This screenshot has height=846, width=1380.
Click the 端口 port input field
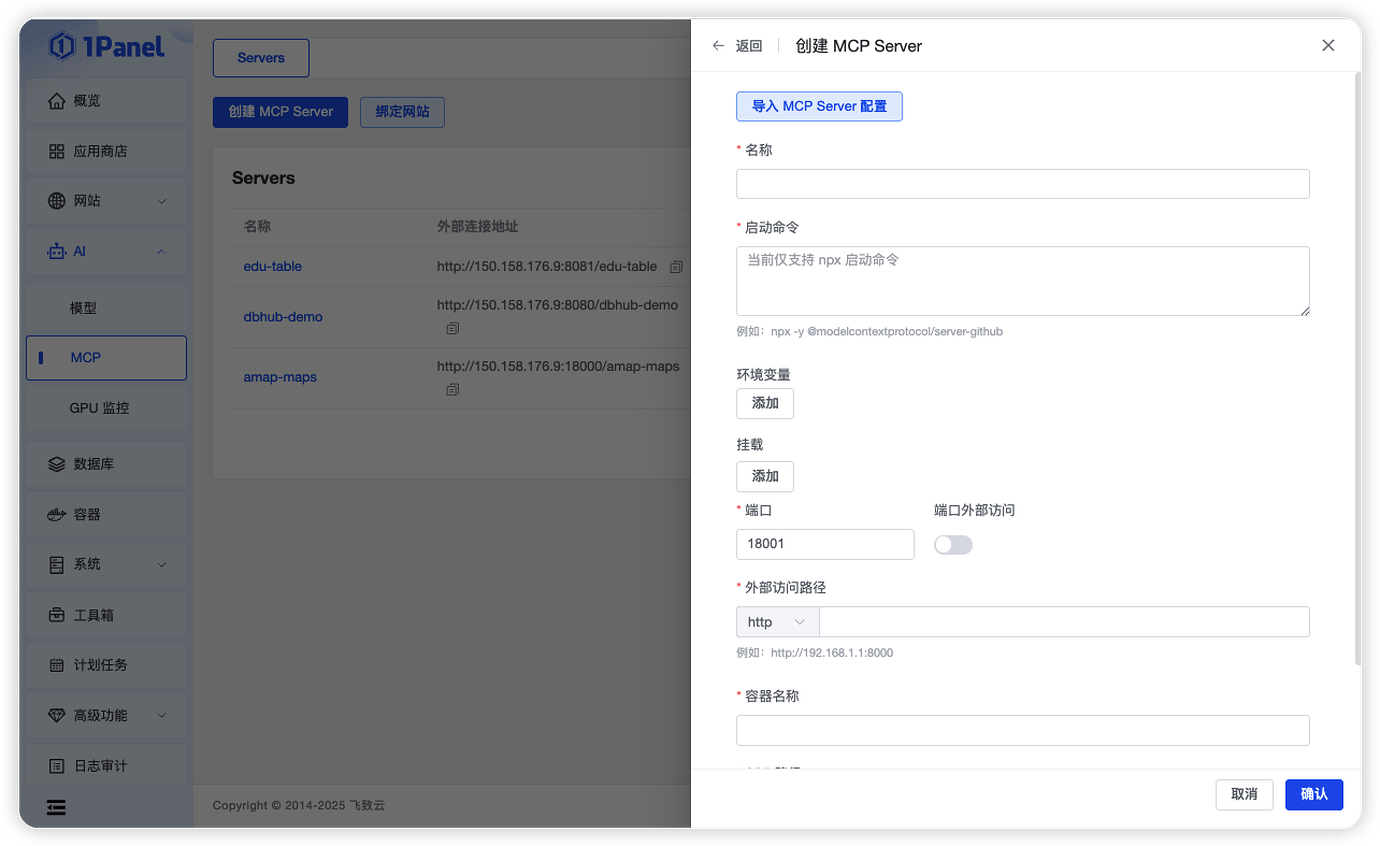(x=825, y=544)
